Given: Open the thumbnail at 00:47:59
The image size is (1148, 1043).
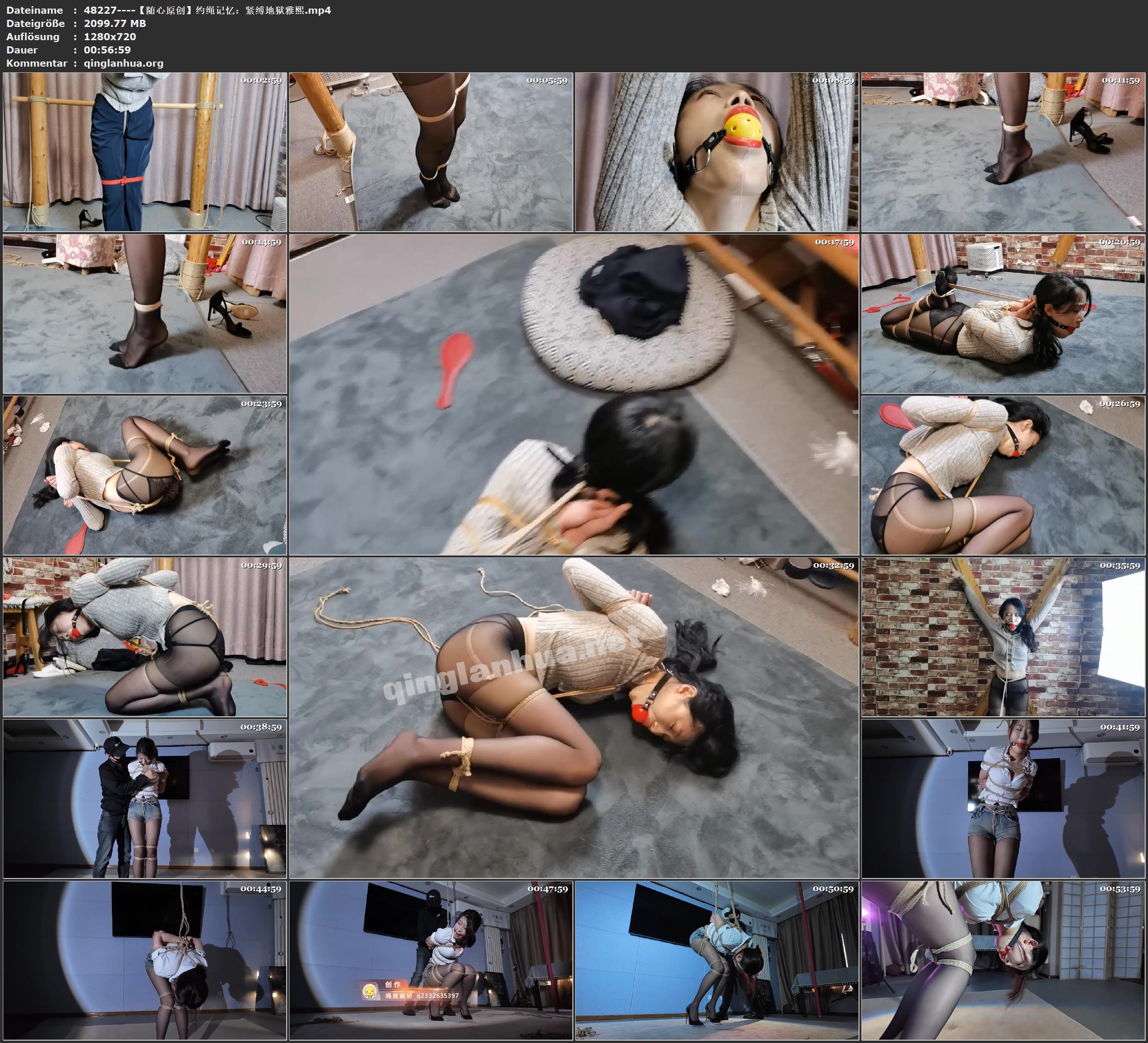Looking at the screenshot, I should click(430, 960).
